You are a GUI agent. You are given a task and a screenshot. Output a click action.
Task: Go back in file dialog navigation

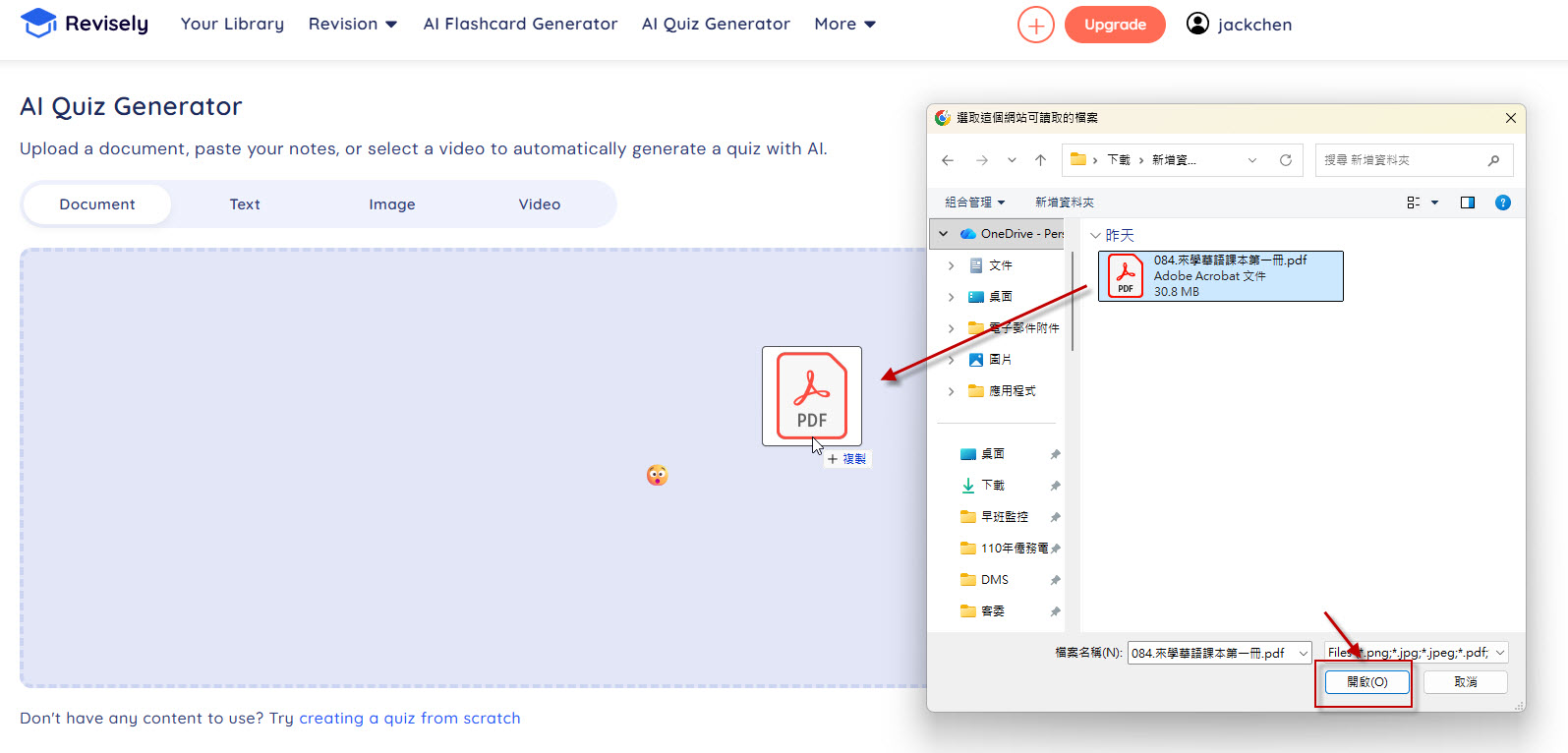click(948, 160)
